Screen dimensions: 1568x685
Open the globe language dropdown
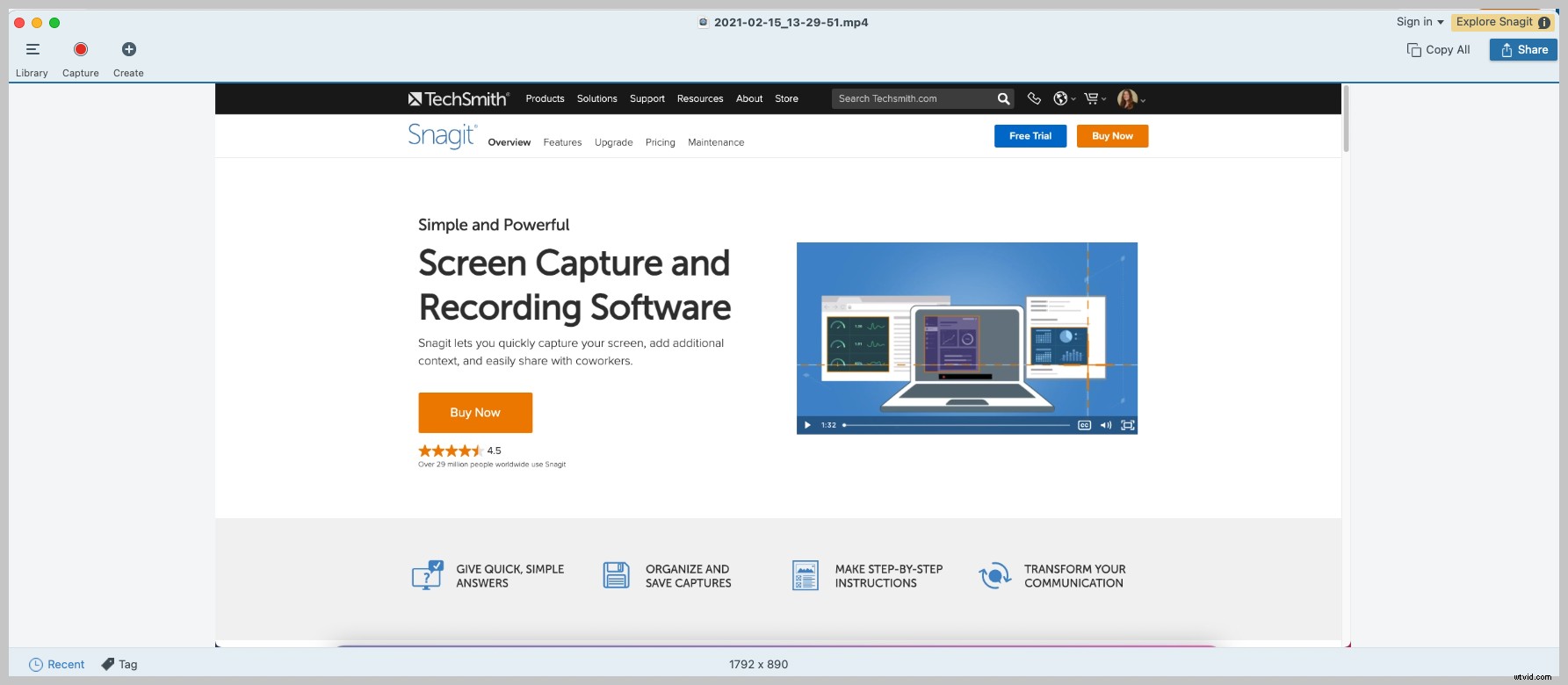(x=1064, y=98)
